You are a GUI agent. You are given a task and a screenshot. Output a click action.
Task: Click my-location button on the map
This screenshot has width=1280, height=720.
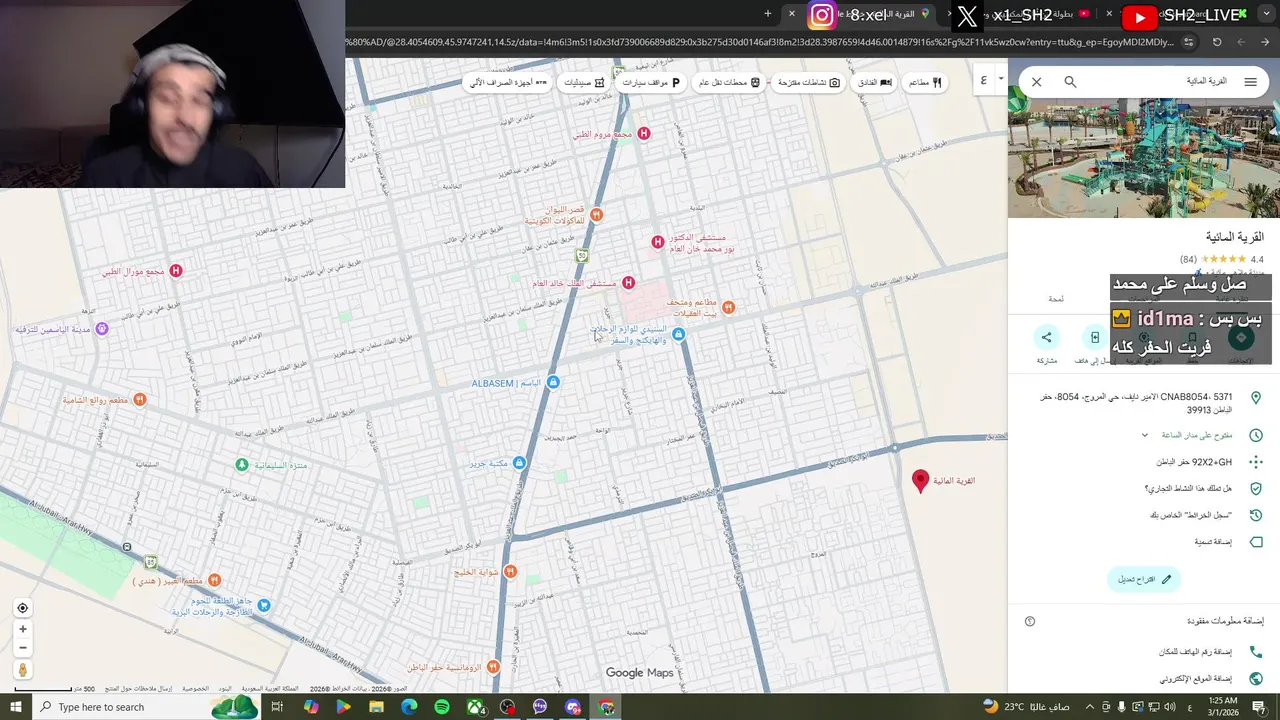coord(22,608)
